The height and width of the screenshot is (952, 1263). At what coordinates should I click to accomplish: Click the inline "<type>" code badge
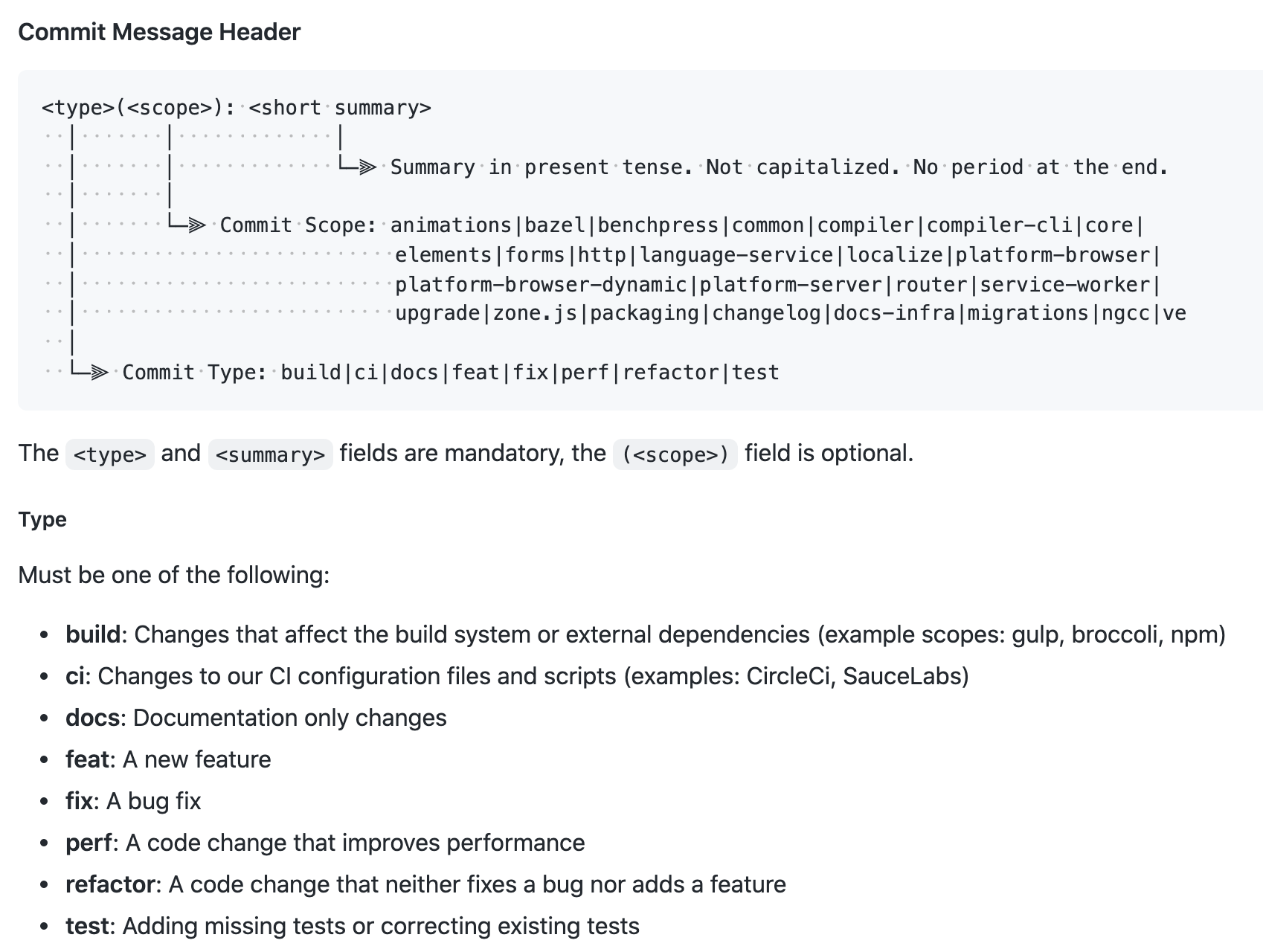[x=110, y=454]
